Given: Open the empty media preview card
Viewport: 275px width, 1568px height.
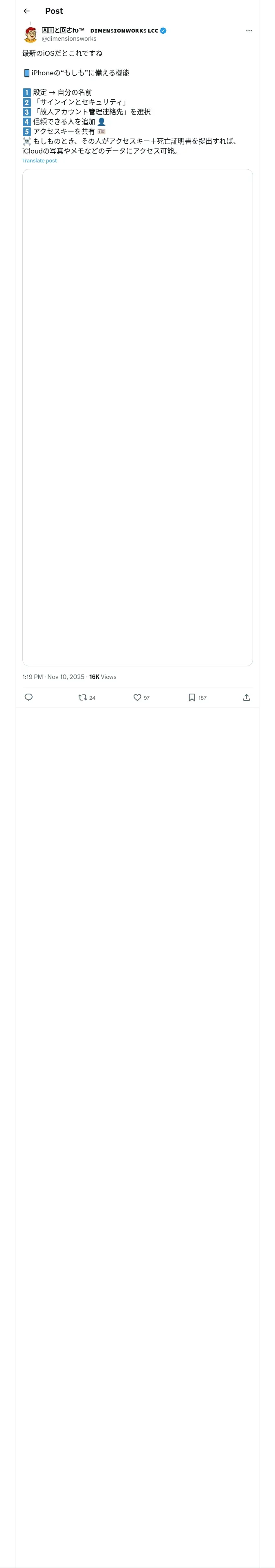Looking at the screenshot, I should (138, 417).
